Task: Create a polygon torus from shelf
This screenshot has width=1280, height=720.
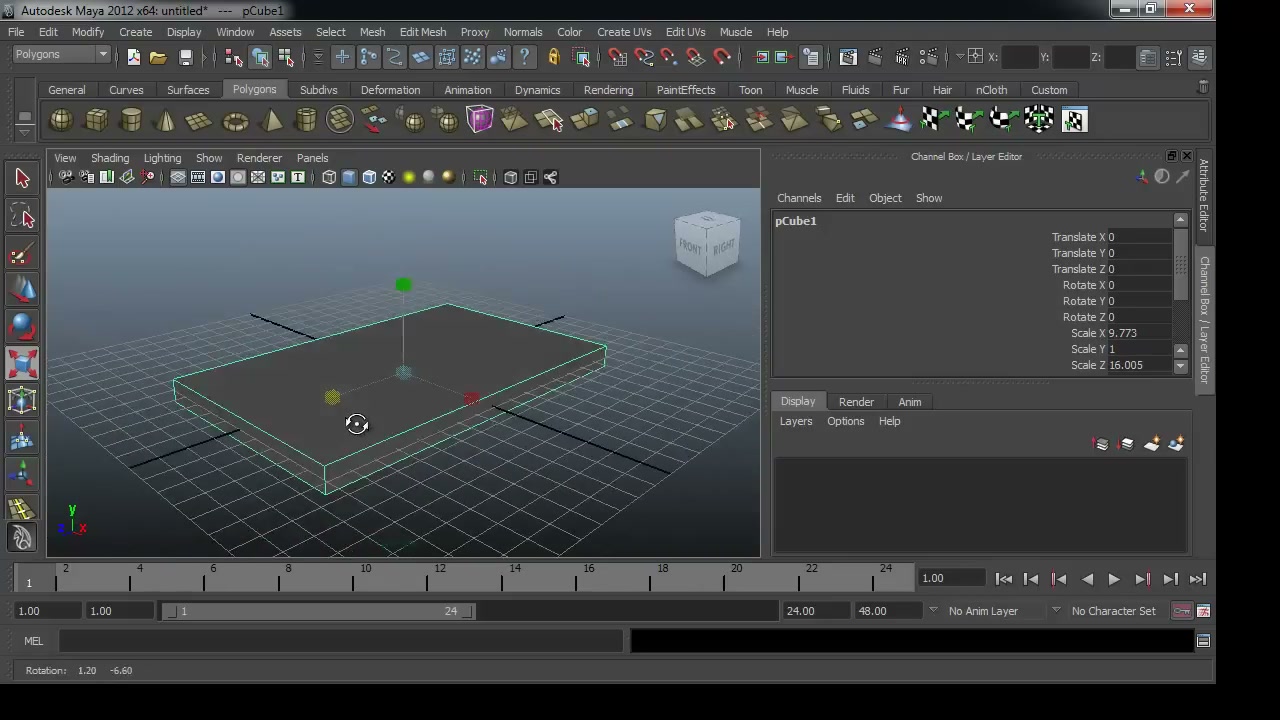Action: 235,120
